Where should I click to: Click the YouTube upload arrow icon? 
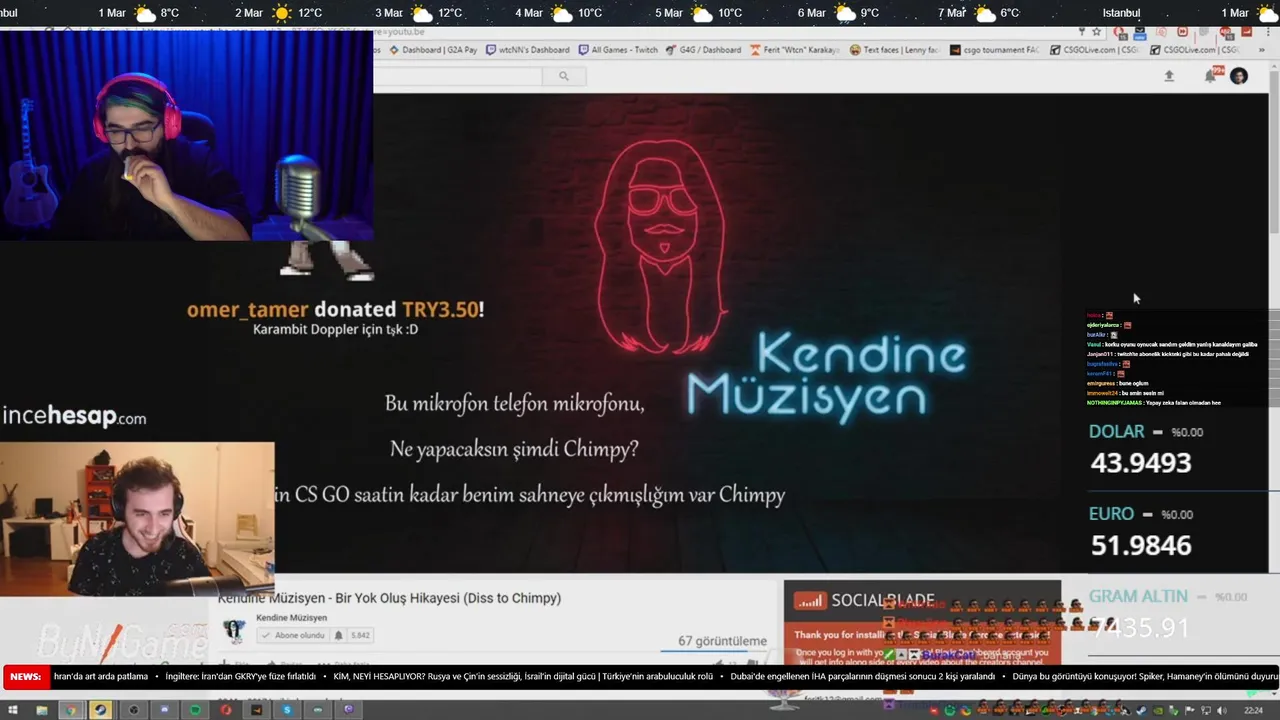click(x=1169, y=76)
